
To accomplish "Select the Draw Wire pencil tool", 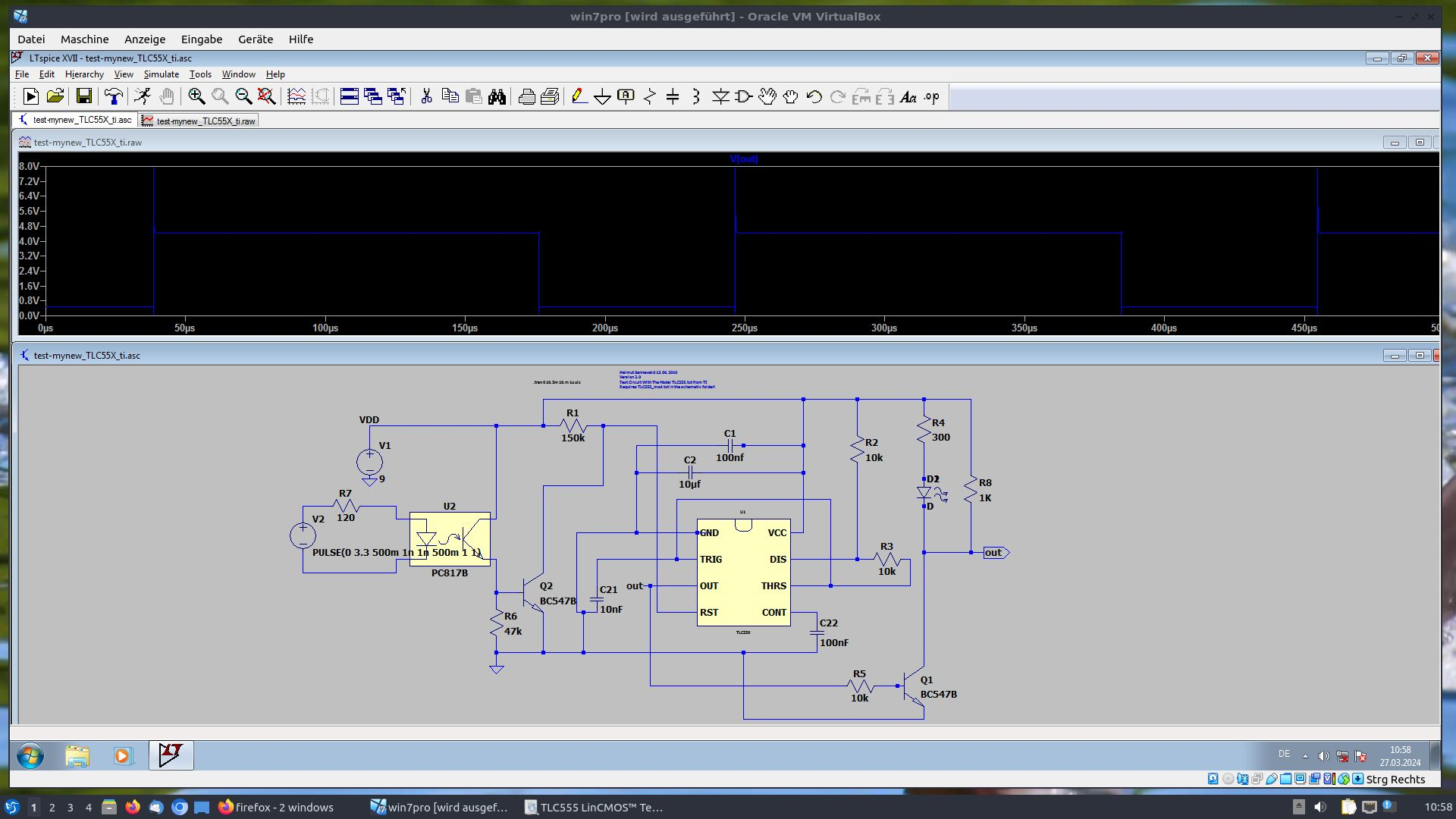I will [x=579, y=96].
